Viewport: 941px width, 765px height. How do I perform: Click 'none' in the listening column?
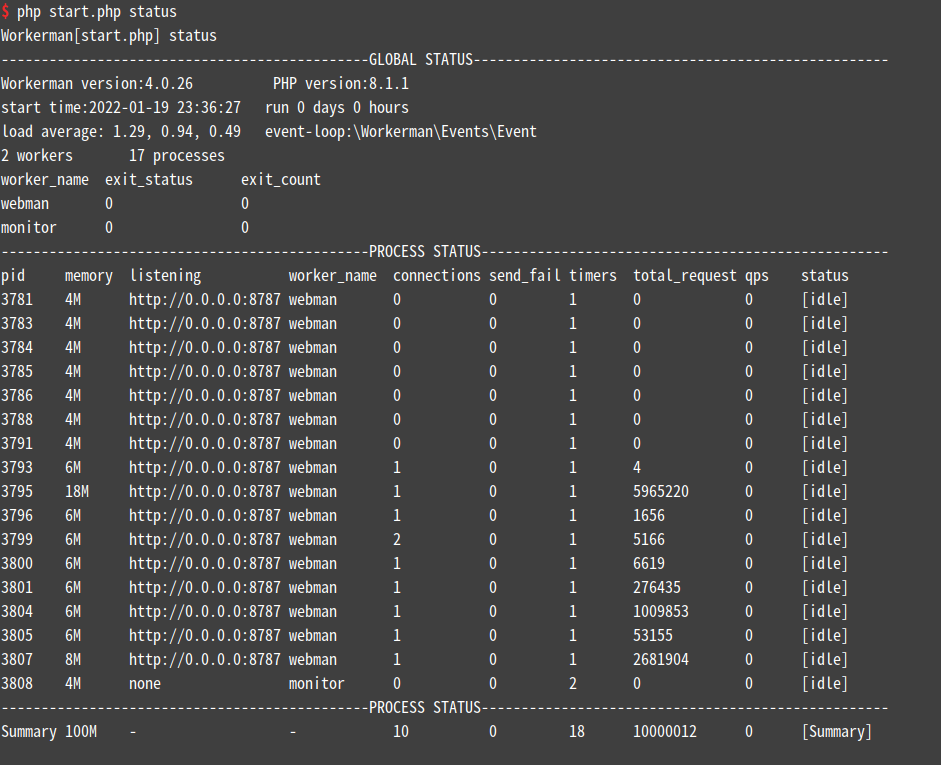point(145,684)
